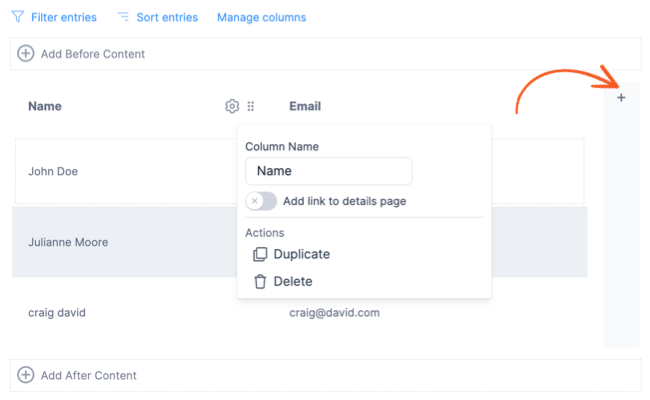
Task: Select the John Doe entry
Action: pos(53,172)
